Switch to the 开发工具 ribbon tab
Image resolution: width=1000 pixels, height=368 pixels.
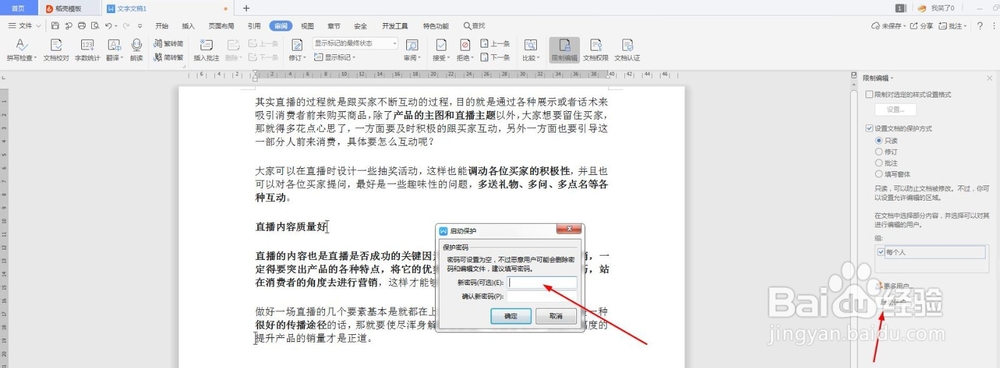click(x=395, y=26)
